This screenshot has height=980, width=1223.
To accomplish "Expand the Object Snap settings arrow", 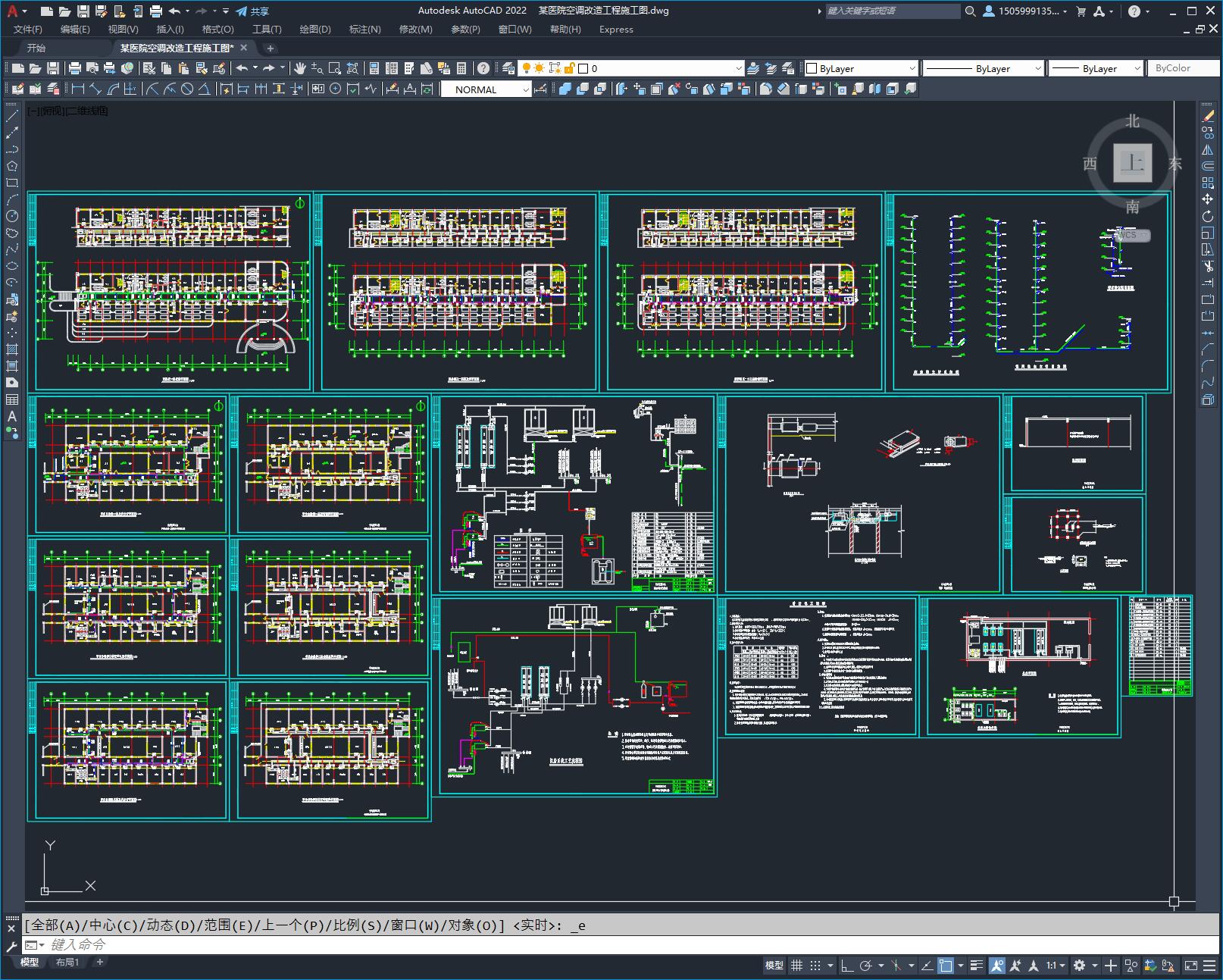I will 961,966.
